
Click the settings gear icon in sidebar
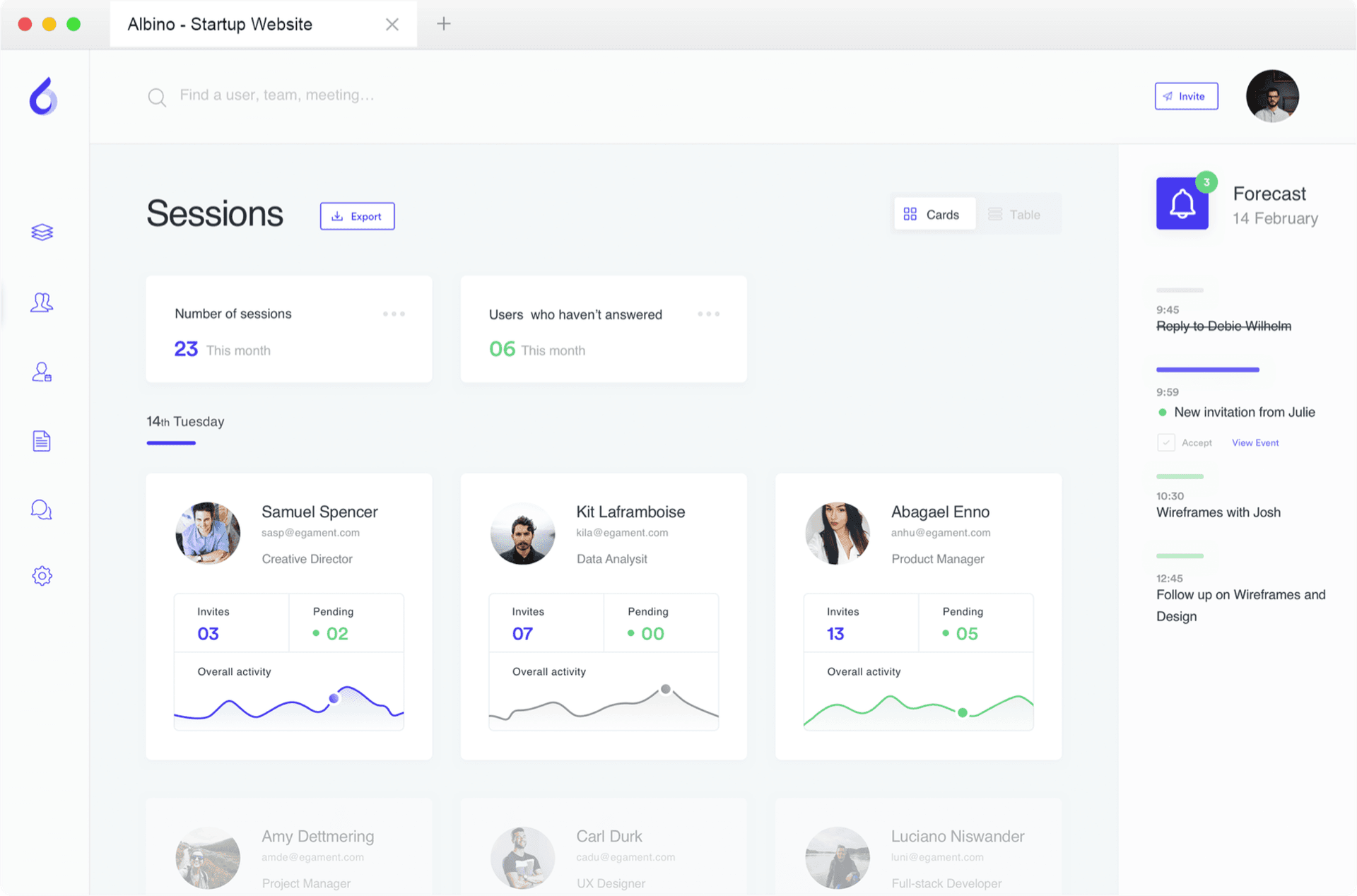click(42, 576)
